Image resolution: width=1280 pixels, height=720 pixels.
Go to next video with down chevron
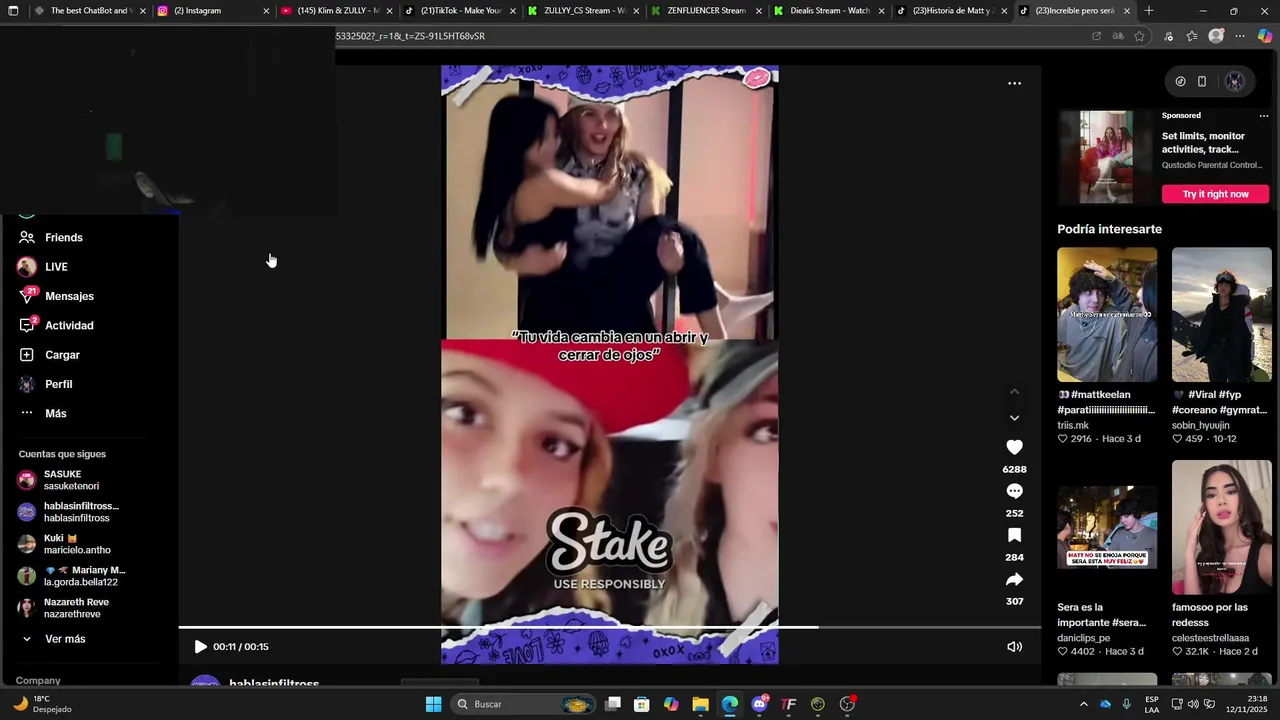(1014, 418)
